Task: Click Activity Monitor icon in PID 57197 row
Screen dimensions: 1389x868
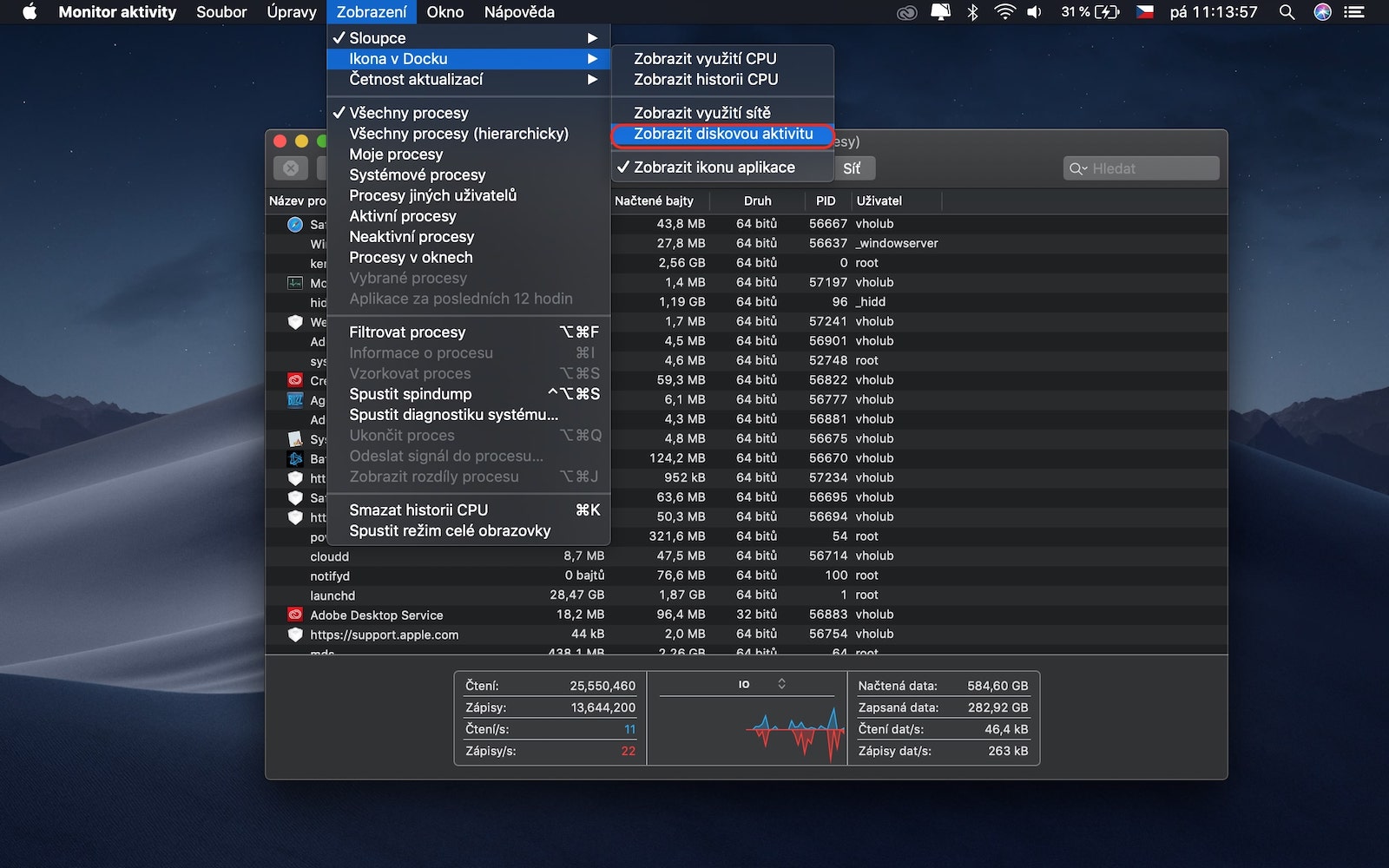Action: coord(295,283)
